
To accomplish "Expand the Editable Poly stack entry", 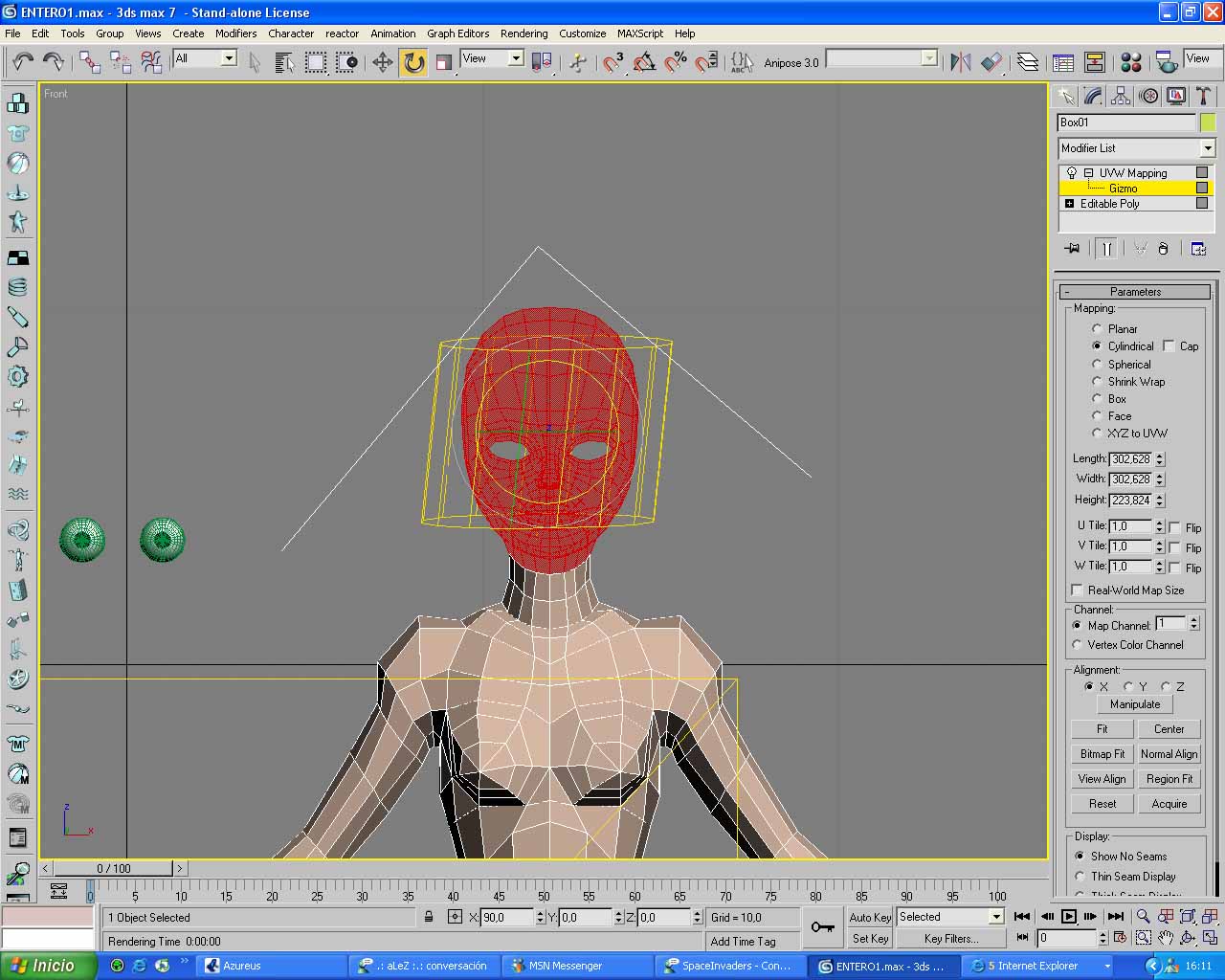I will point(1069,204).
